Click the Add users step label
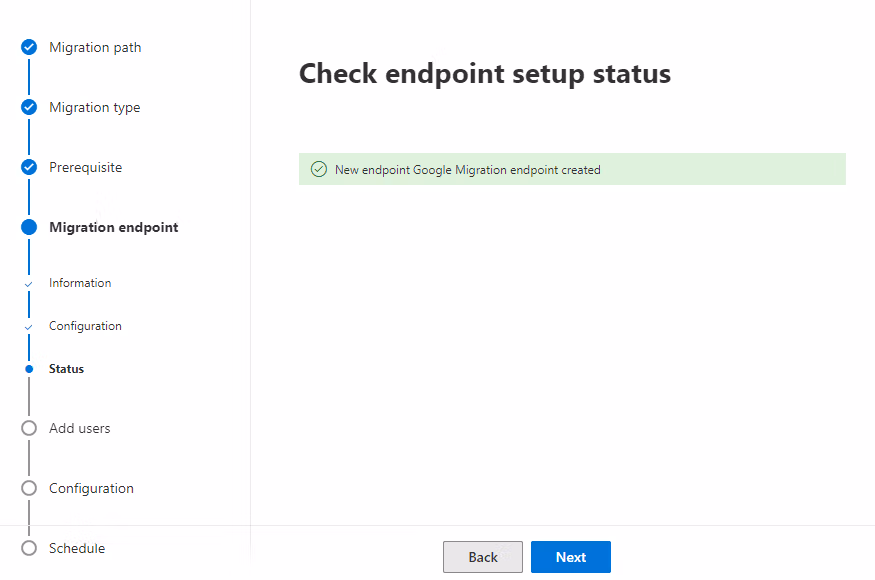The image size is (875, 580). [79, 428]
